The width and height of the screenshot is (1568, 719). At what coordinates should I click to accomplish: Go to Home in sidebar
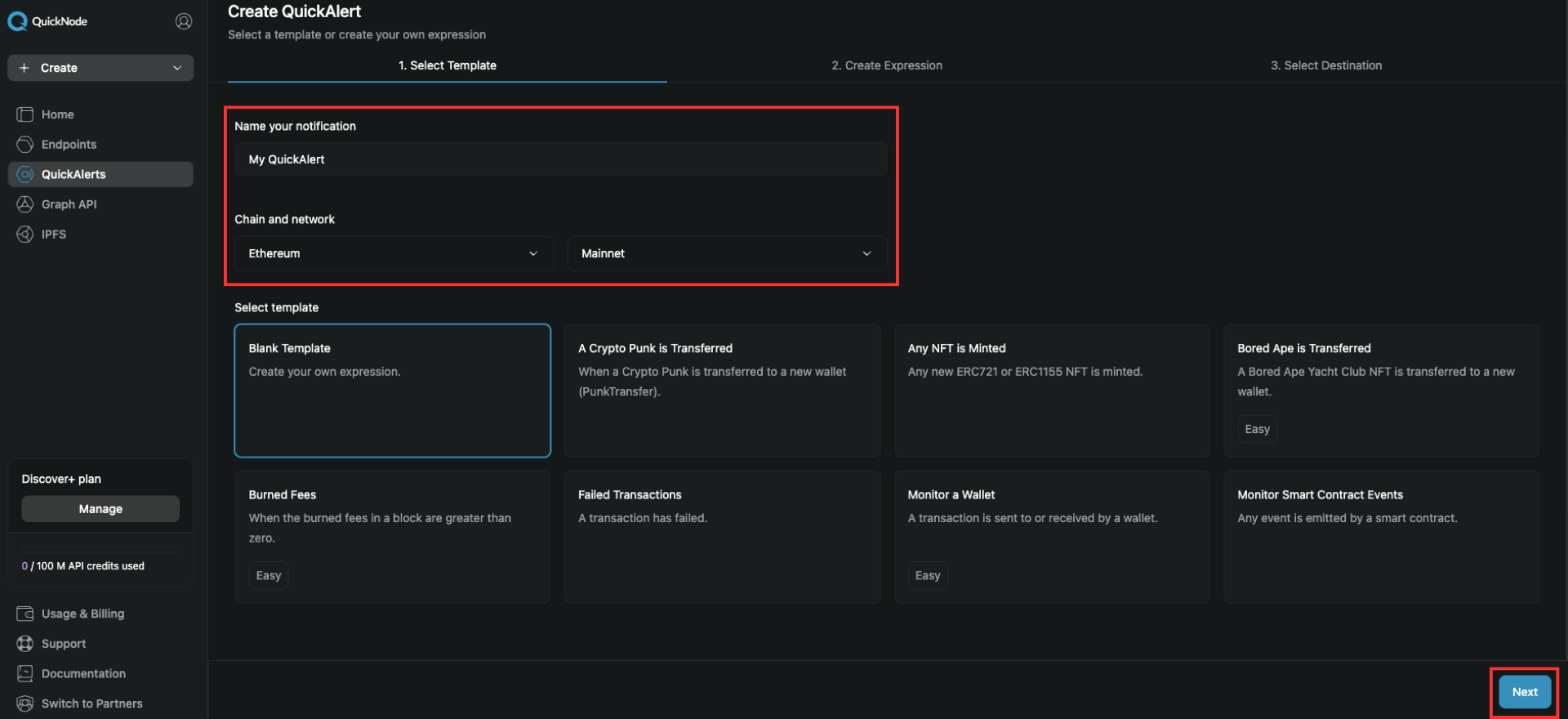[x=100, y=114]
